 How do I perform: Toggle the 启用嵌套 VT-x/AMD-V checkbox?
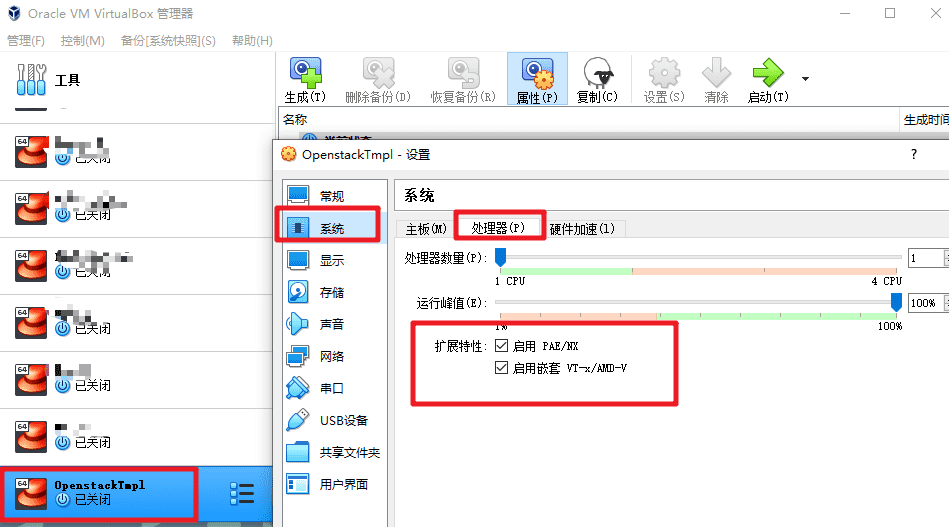pos(501,367)
